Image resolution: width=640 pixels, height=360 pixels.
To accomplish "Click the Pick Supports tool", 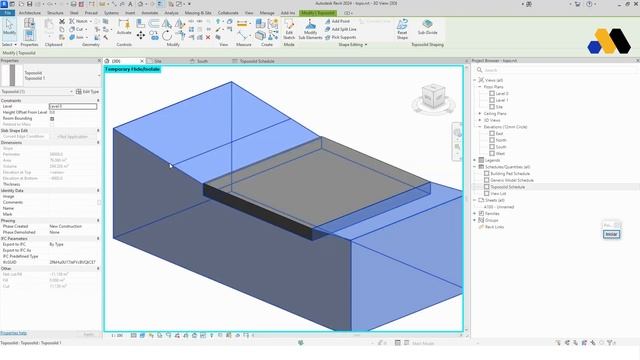I will (x=341, y=37).
